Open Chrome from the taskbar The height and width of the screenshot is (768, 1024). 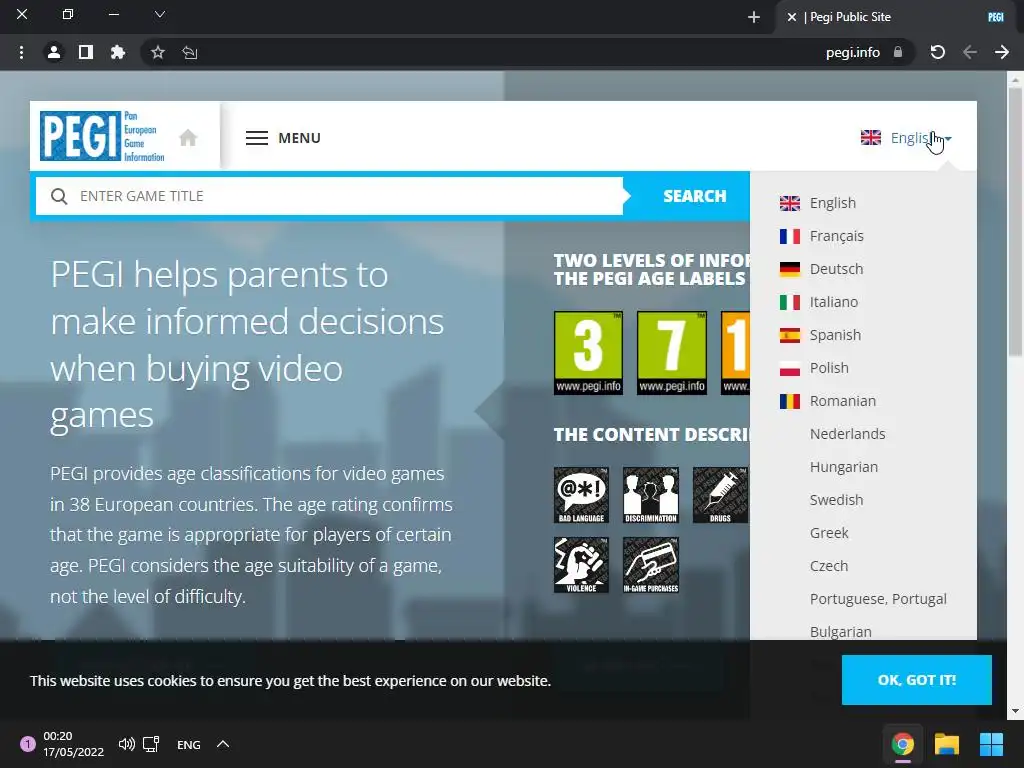[x=903, y=744]
